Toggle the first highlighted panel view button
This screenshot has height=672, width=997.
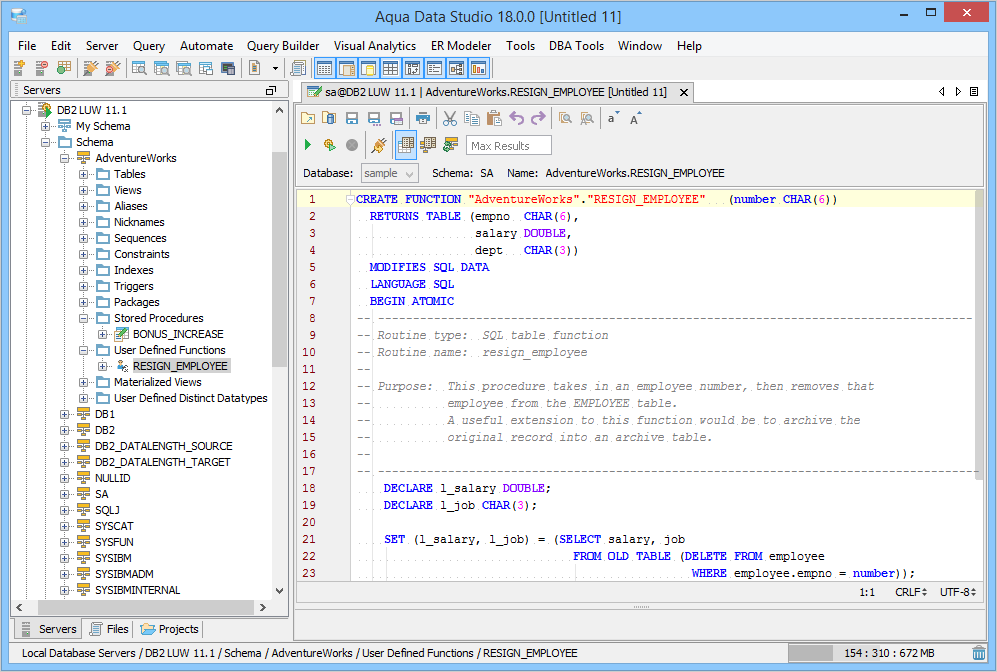[x=325, y=68]
